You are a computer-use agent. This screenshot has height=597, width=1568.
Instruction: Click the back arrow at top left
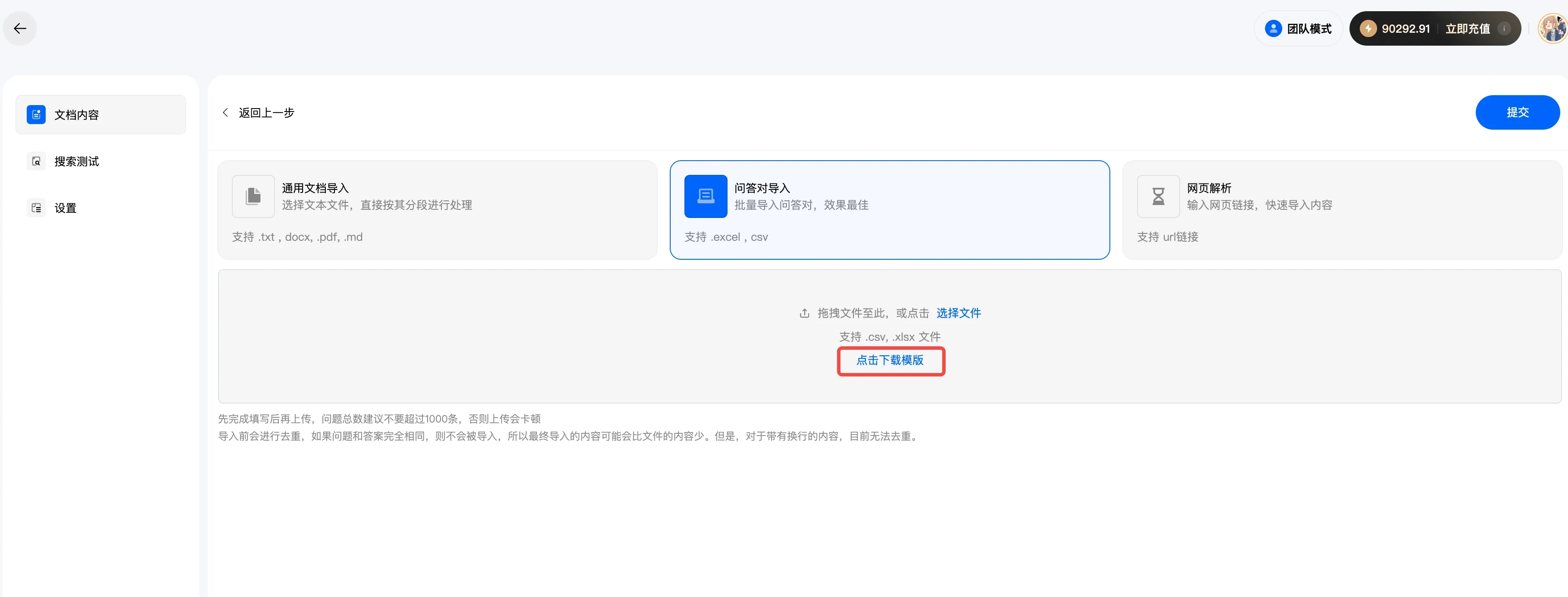click(x=20, y=28)
